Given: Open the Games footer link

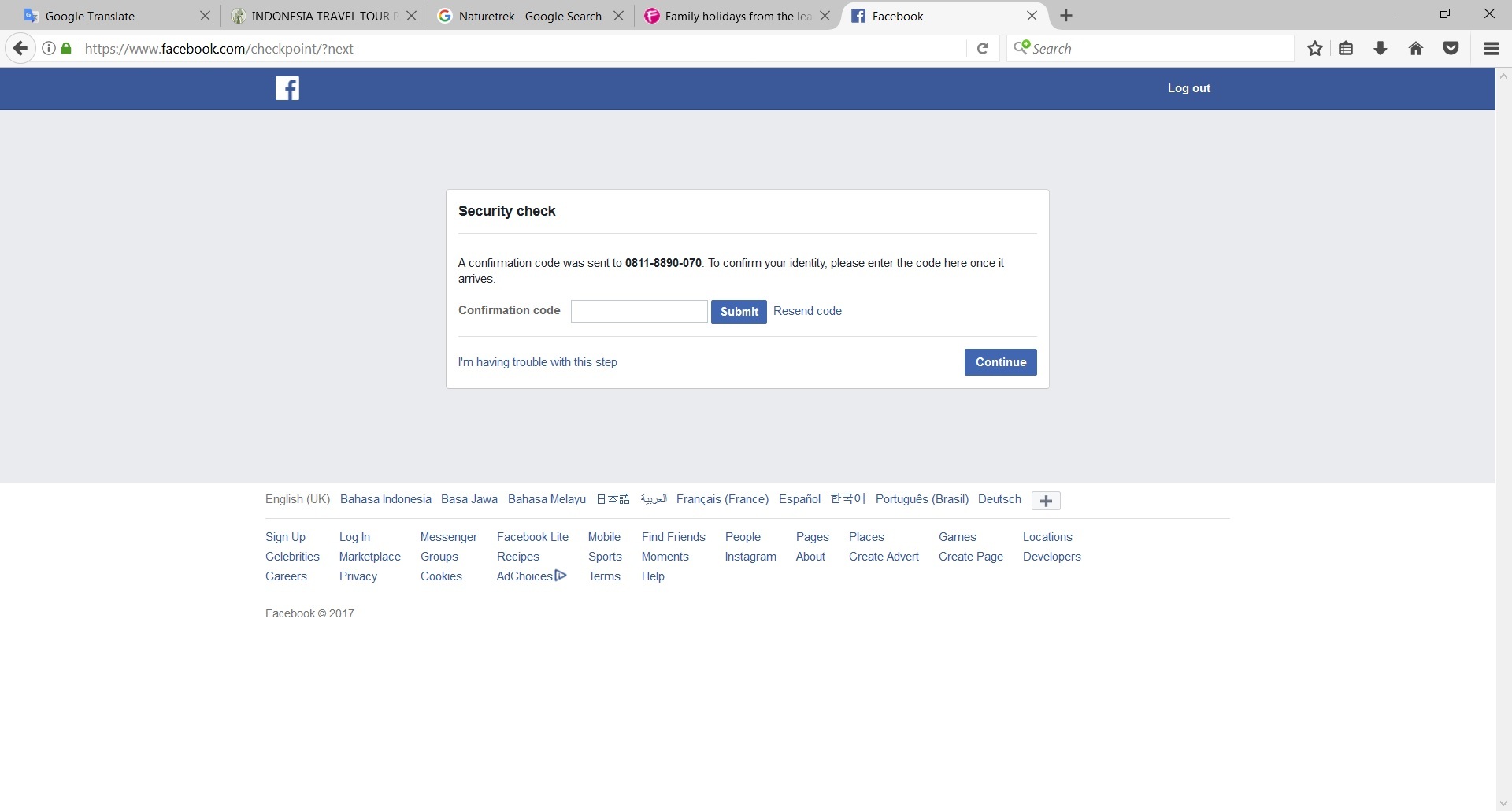Looking at the screenshot, I should coord(958,537).
